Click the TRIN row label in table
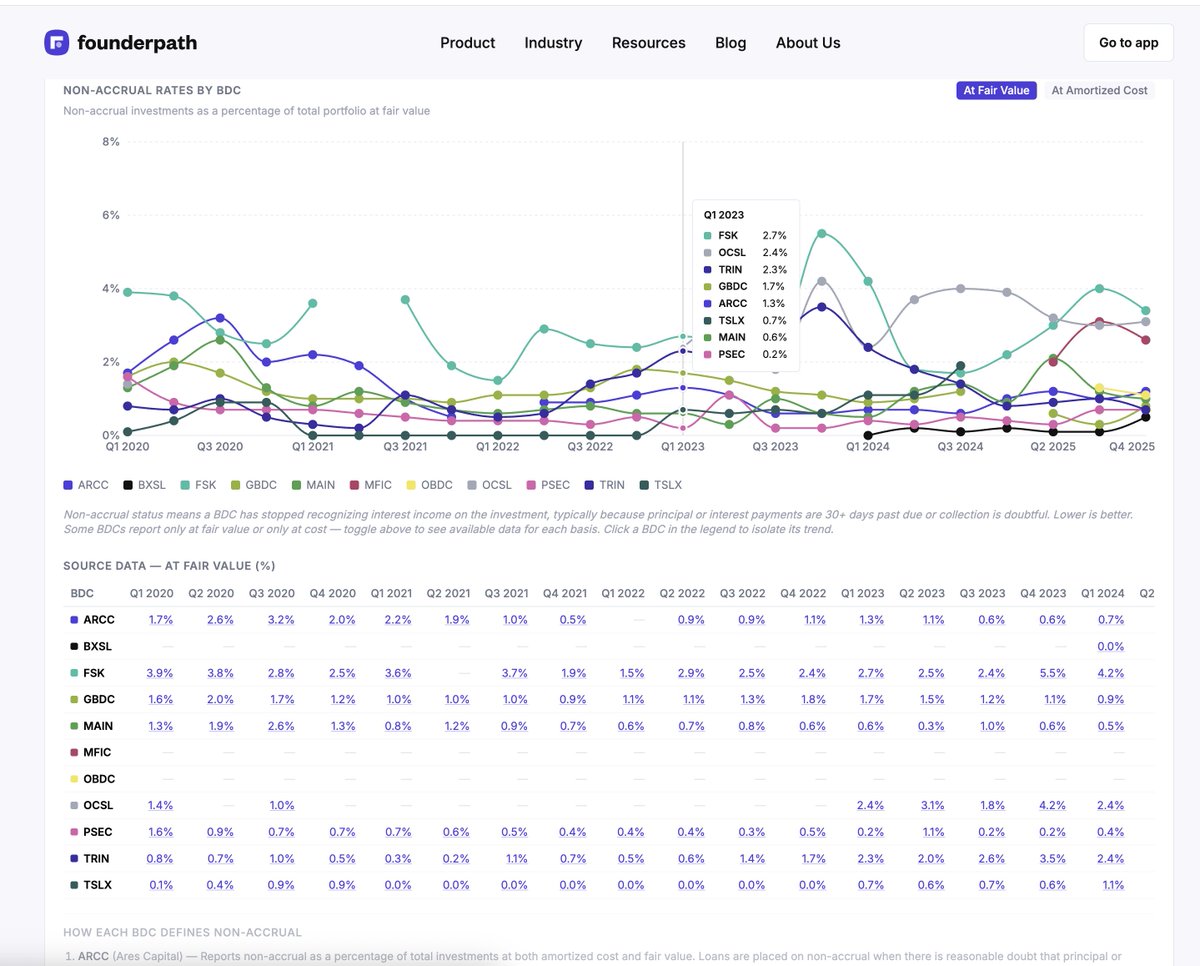This screenshot has height=966, width=1200. (x=90, y=858)
